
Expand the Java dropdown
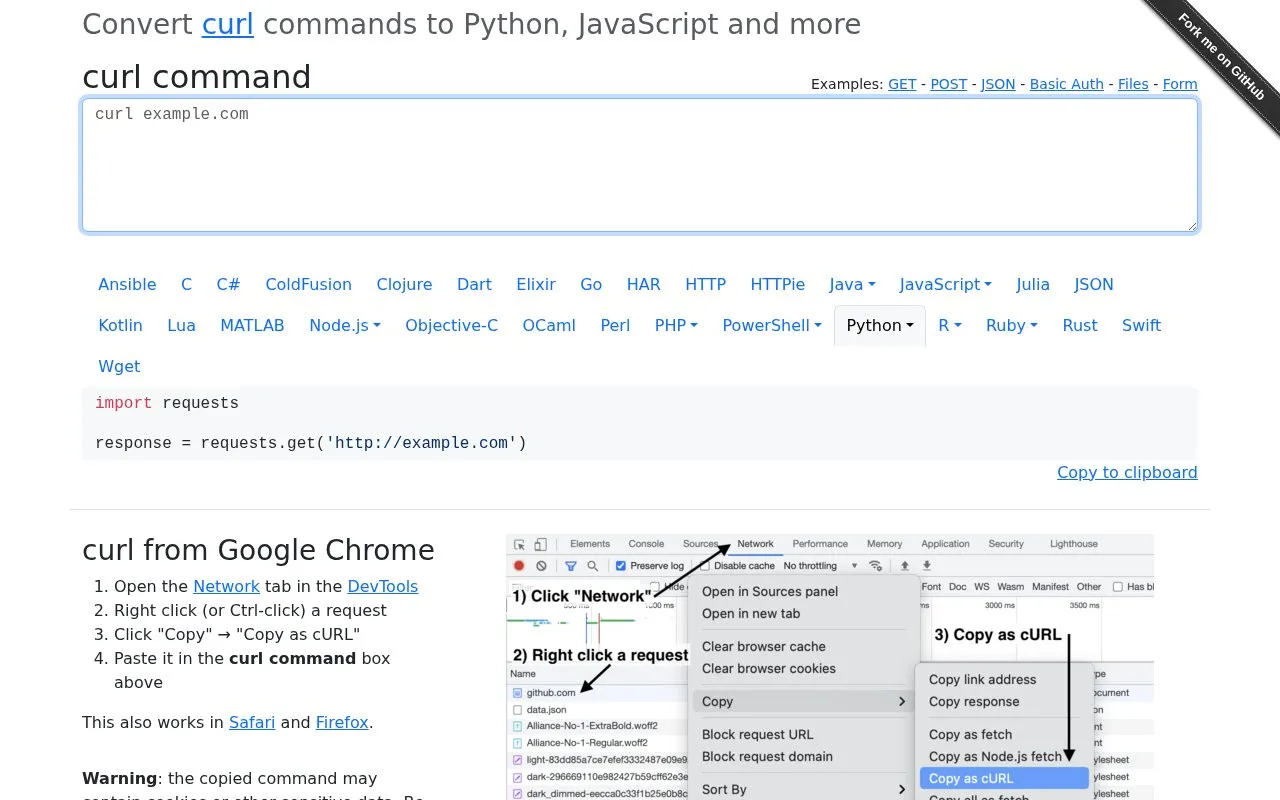click(x=852, y=284)
